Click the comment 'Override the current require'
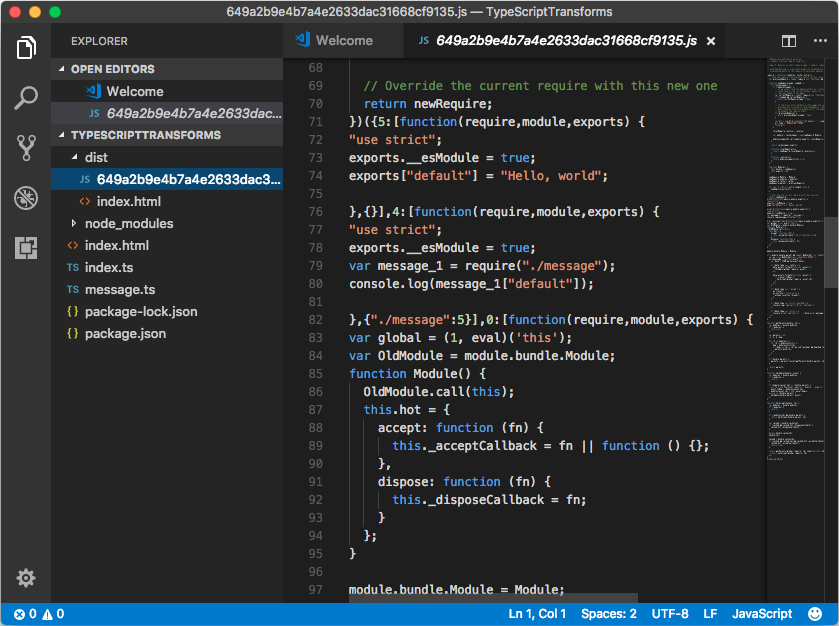 [x=540, y=86]
